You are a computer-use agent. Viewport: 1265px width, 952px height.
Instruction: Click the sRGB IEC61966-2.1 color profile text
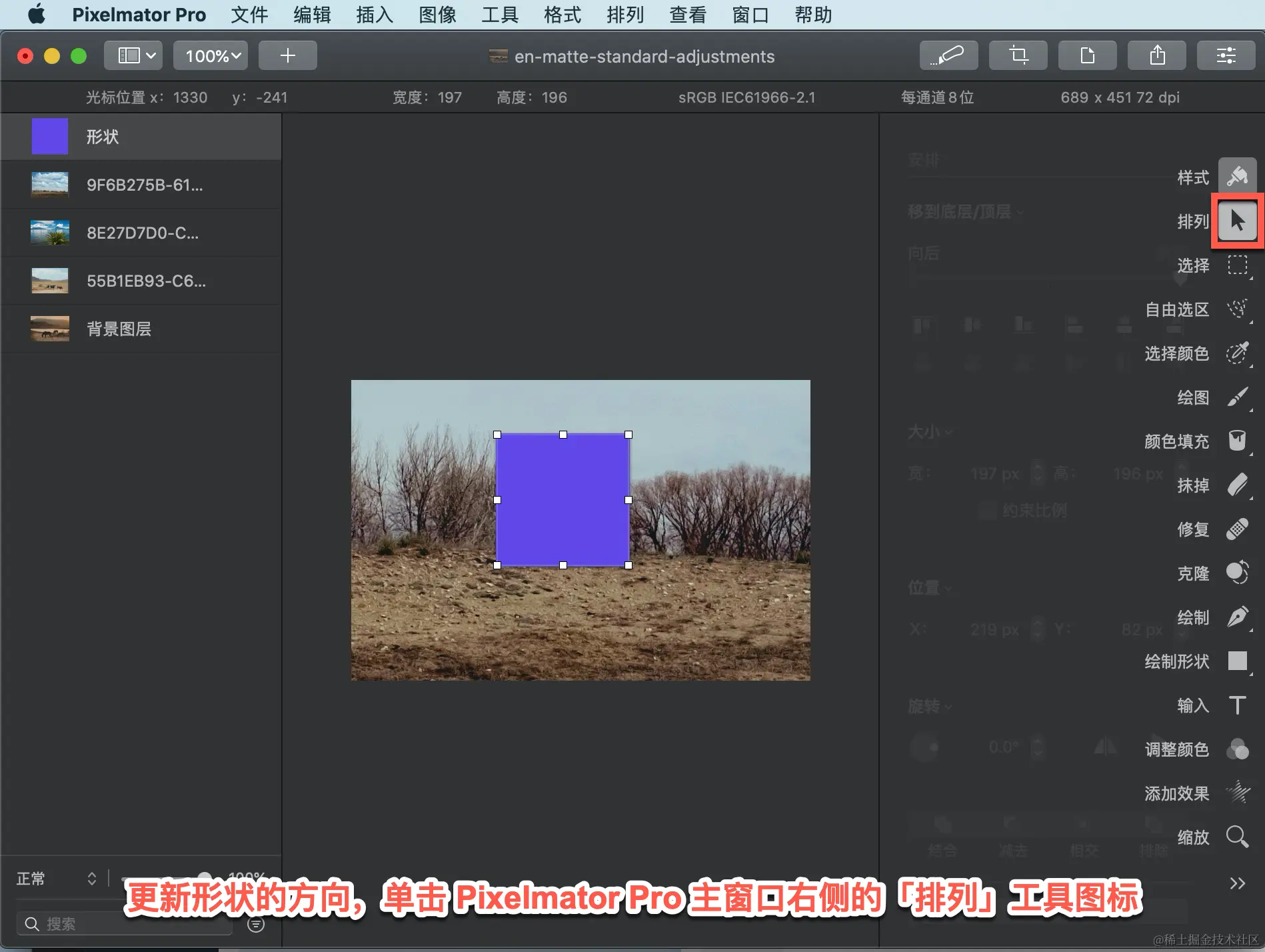pos(746,97)
